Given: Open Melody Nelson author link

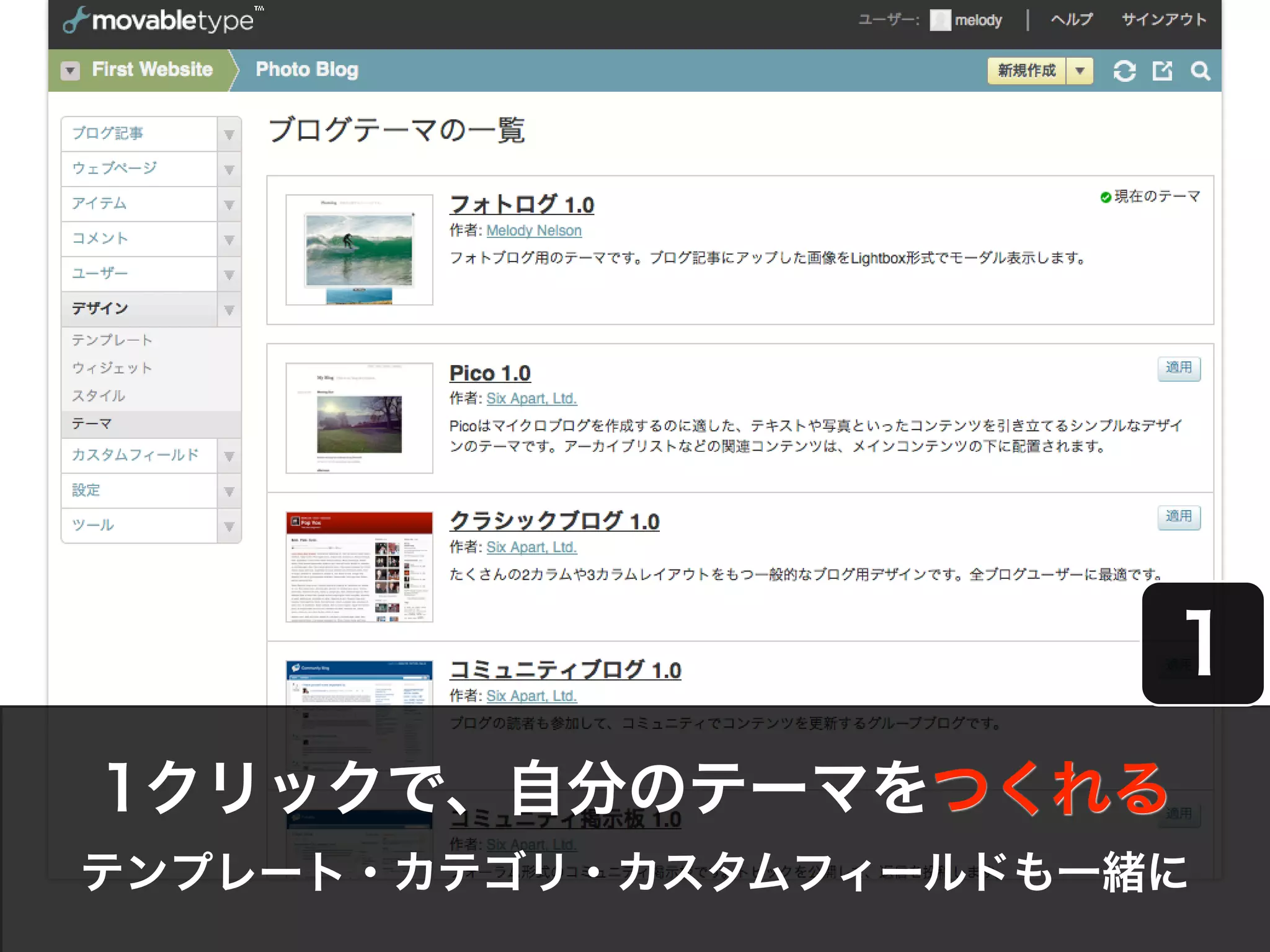Looking at the screenshot, I should (533, 231).
